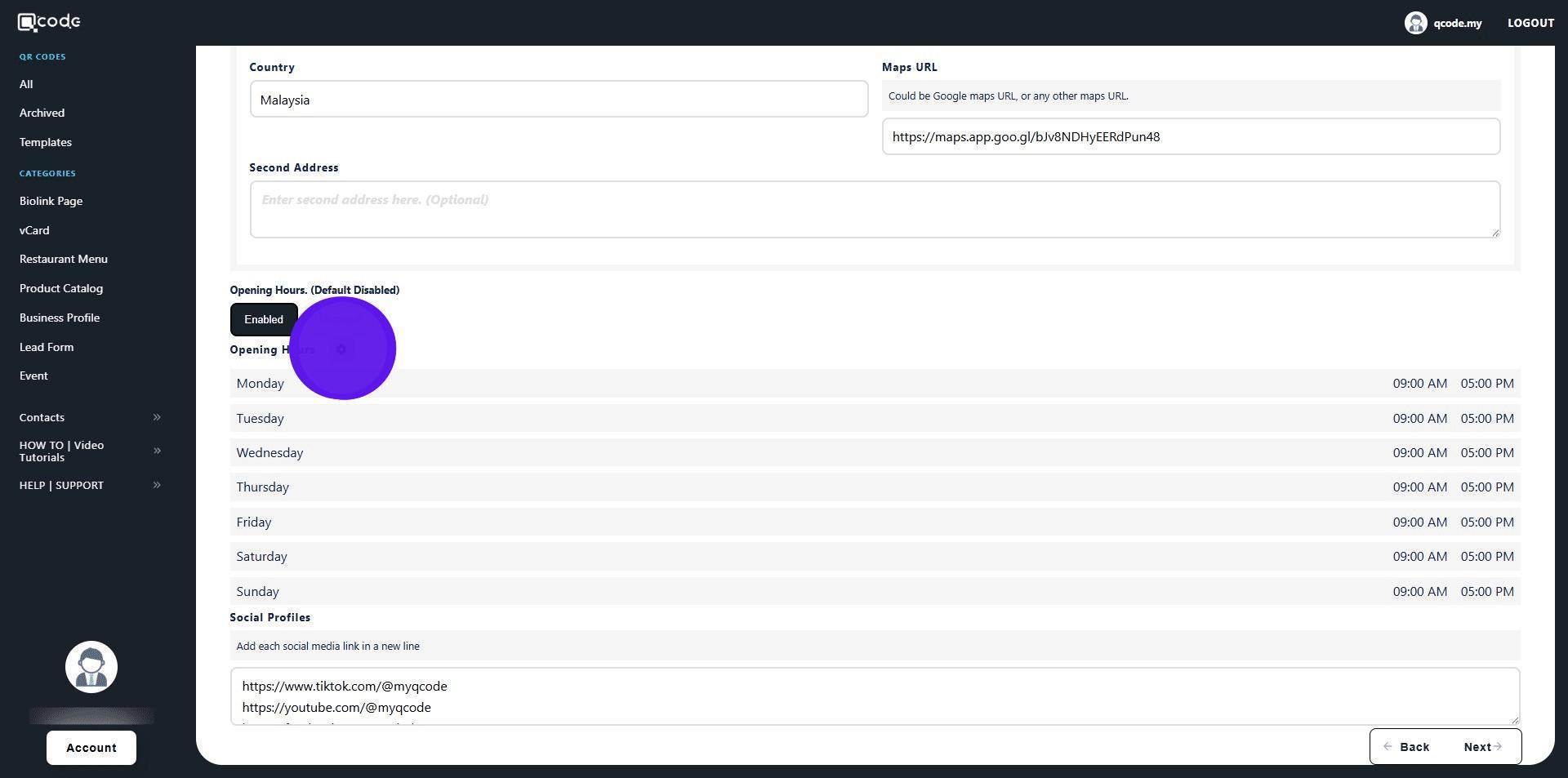Screen dimensions: 1568x778
Task: Open the Lead Form category
Action: 47,347
